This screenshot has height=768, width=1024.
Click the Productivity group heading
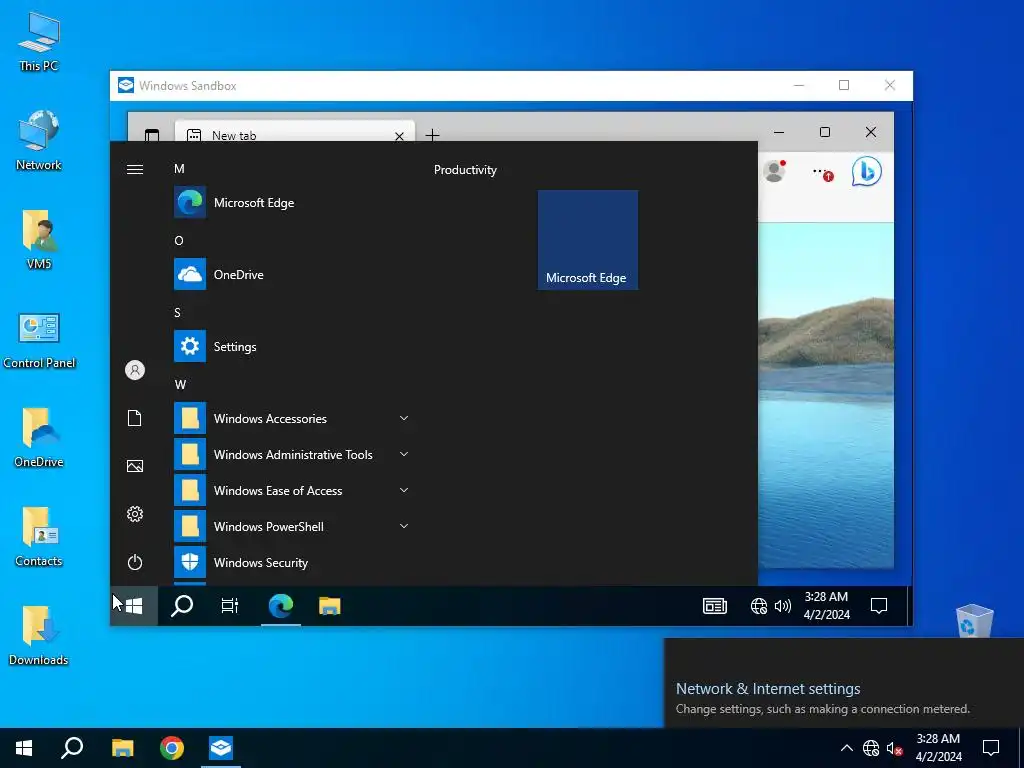click(465, 170)
